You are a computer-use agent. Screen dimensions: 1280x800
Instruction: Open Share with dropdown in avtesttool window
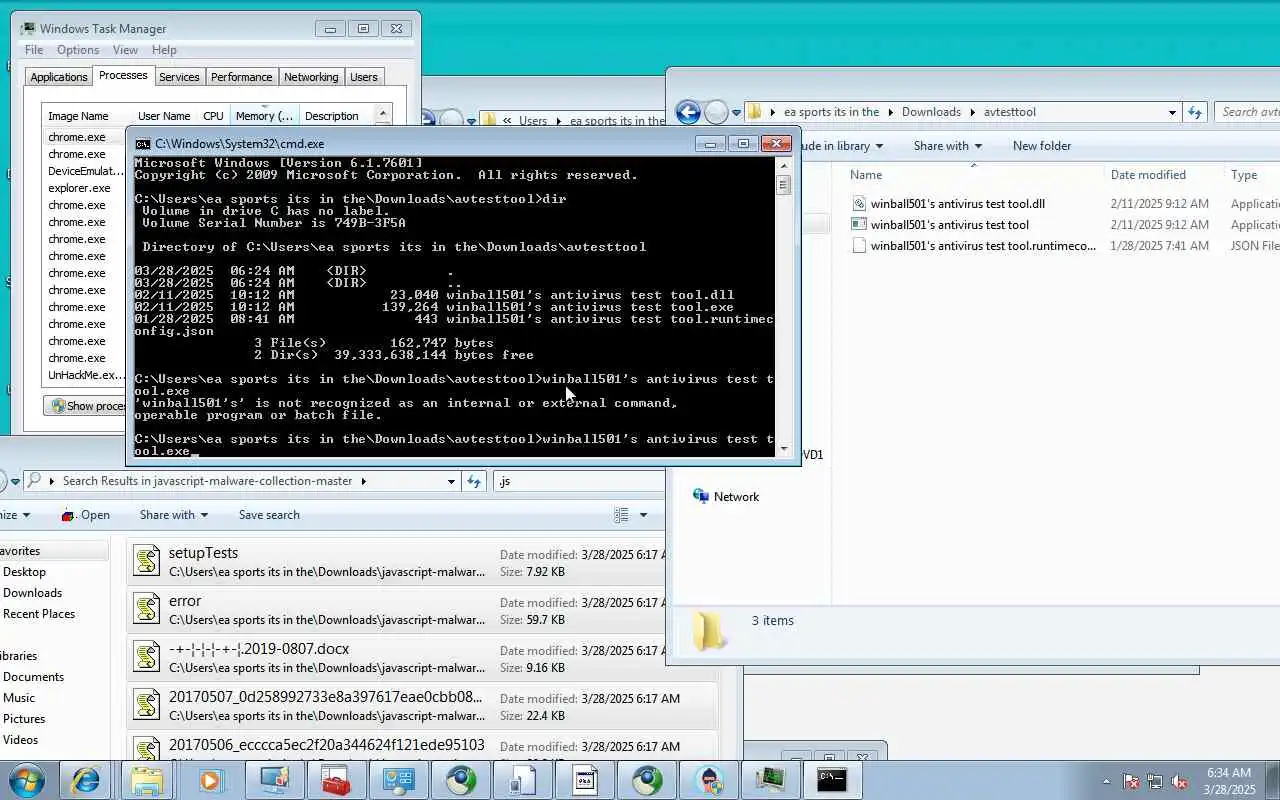(947, 146)
